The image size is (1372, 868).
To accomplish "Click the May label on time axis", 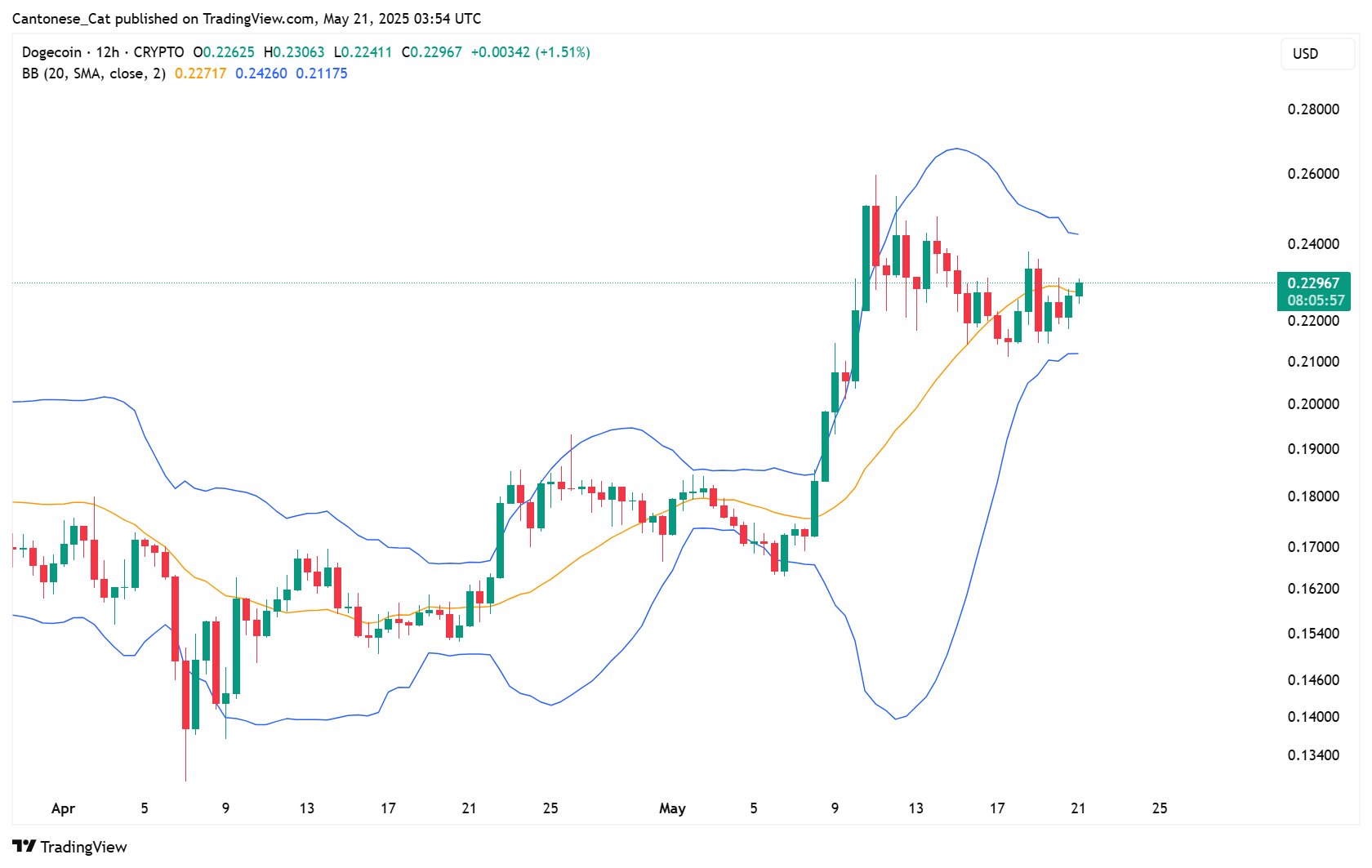I will tap(672, 808).
